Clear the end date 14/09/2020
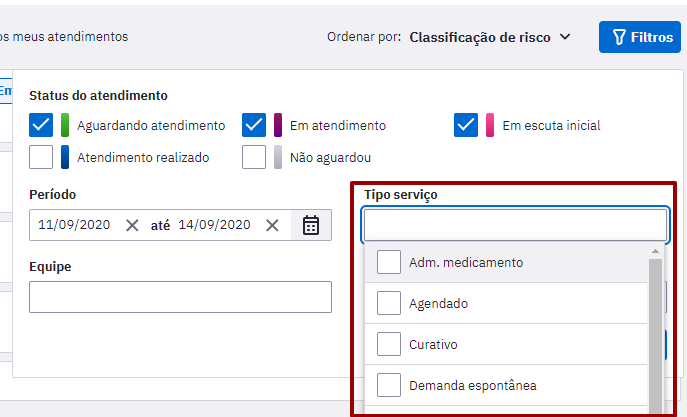 pyautogui.click(x=272, y=226)
